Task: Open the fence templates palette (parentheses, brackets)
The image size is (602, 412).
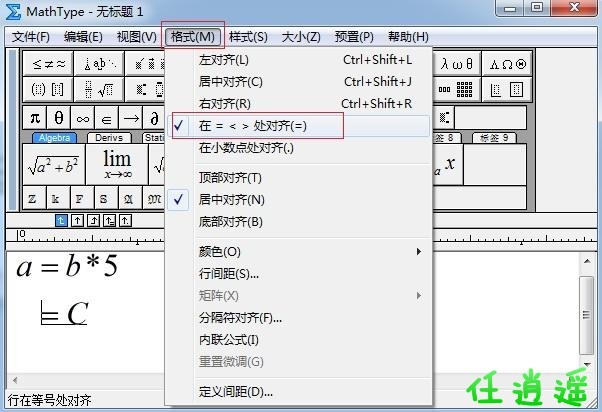Action: 48,89
